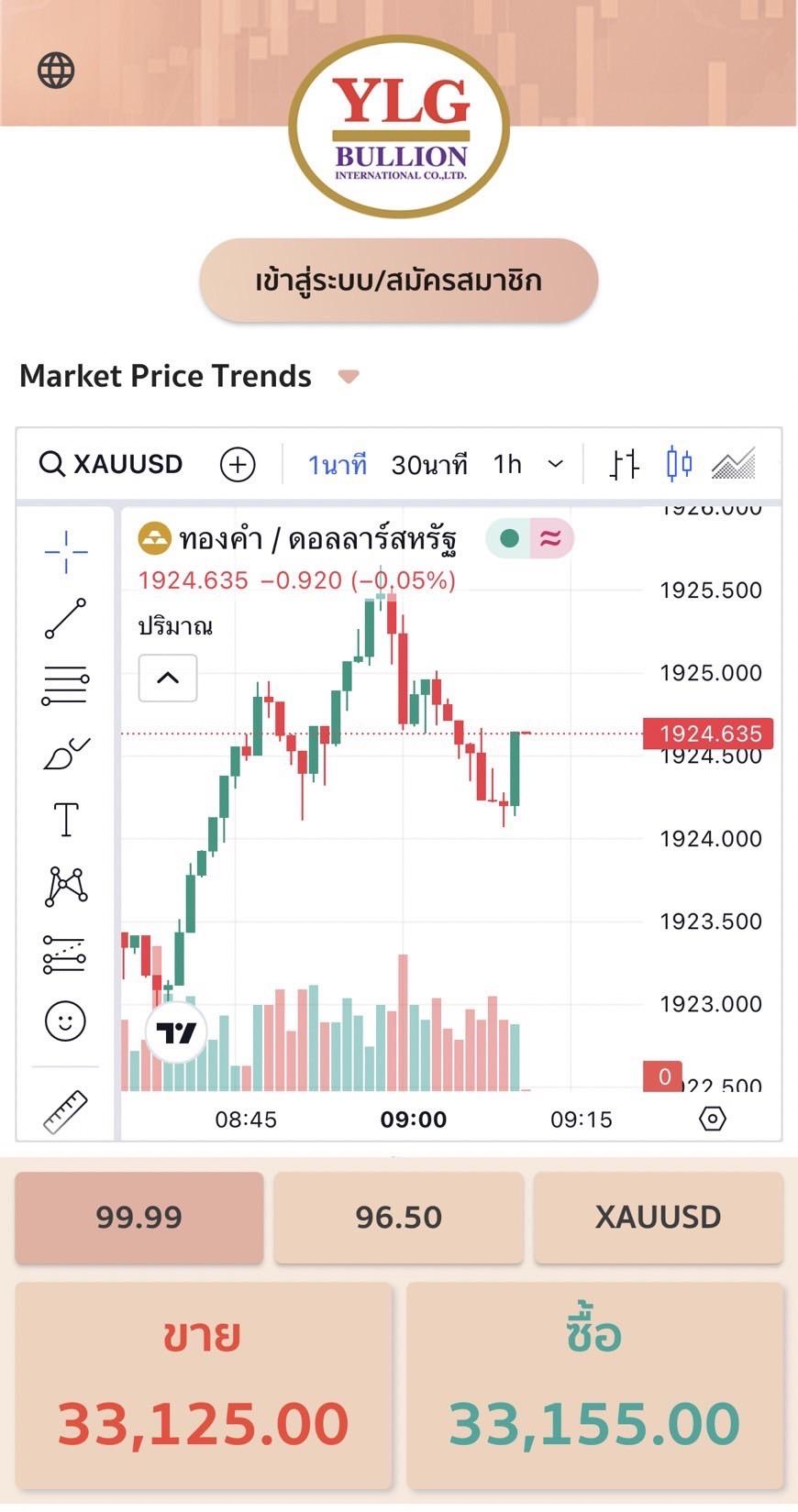Select the crosshair cursor tool
Viewport: 798px width, 1512px height.
coord(66,552)
